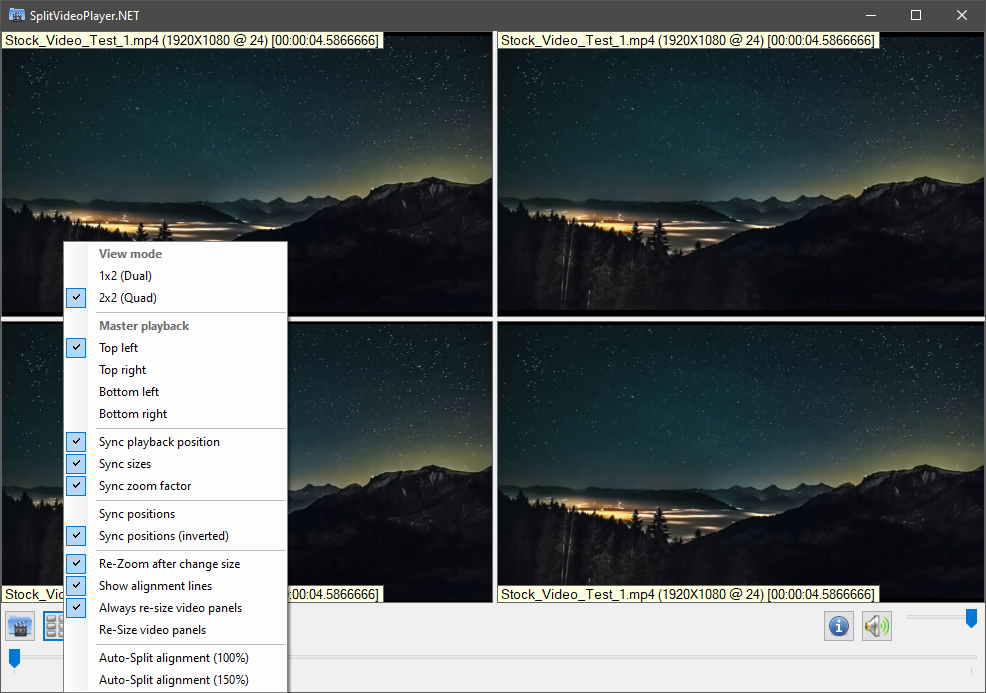Image resolution: width=986 pixels, height=693 pixels.
Task: Open the blue info button
Action: pyautogui.click(x=839, y=626)
